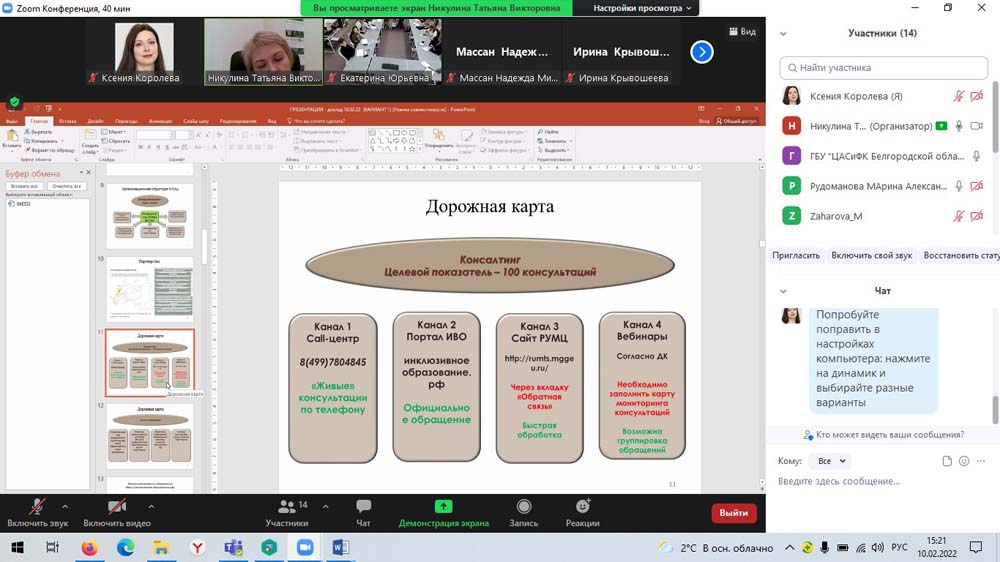The image size is (1000, 562).
Task: Toggle Ксения Королева's muted mic in list
Action: pyautogui.click(x=958, y=97)
